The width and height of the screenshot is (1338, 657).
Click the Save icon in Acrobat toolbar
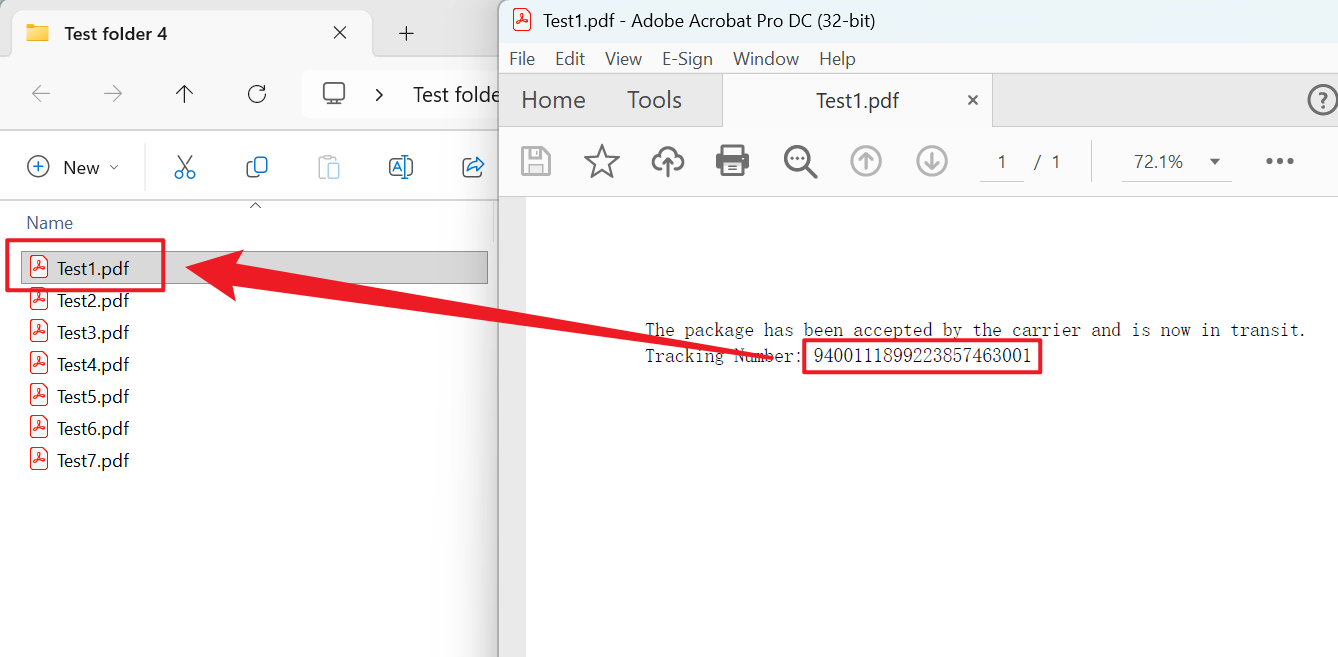point(537,161)
